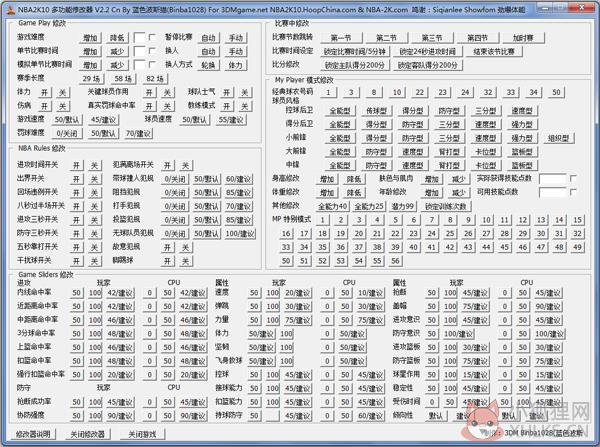Pick classic jersey number 23

[x=442, y=93]
